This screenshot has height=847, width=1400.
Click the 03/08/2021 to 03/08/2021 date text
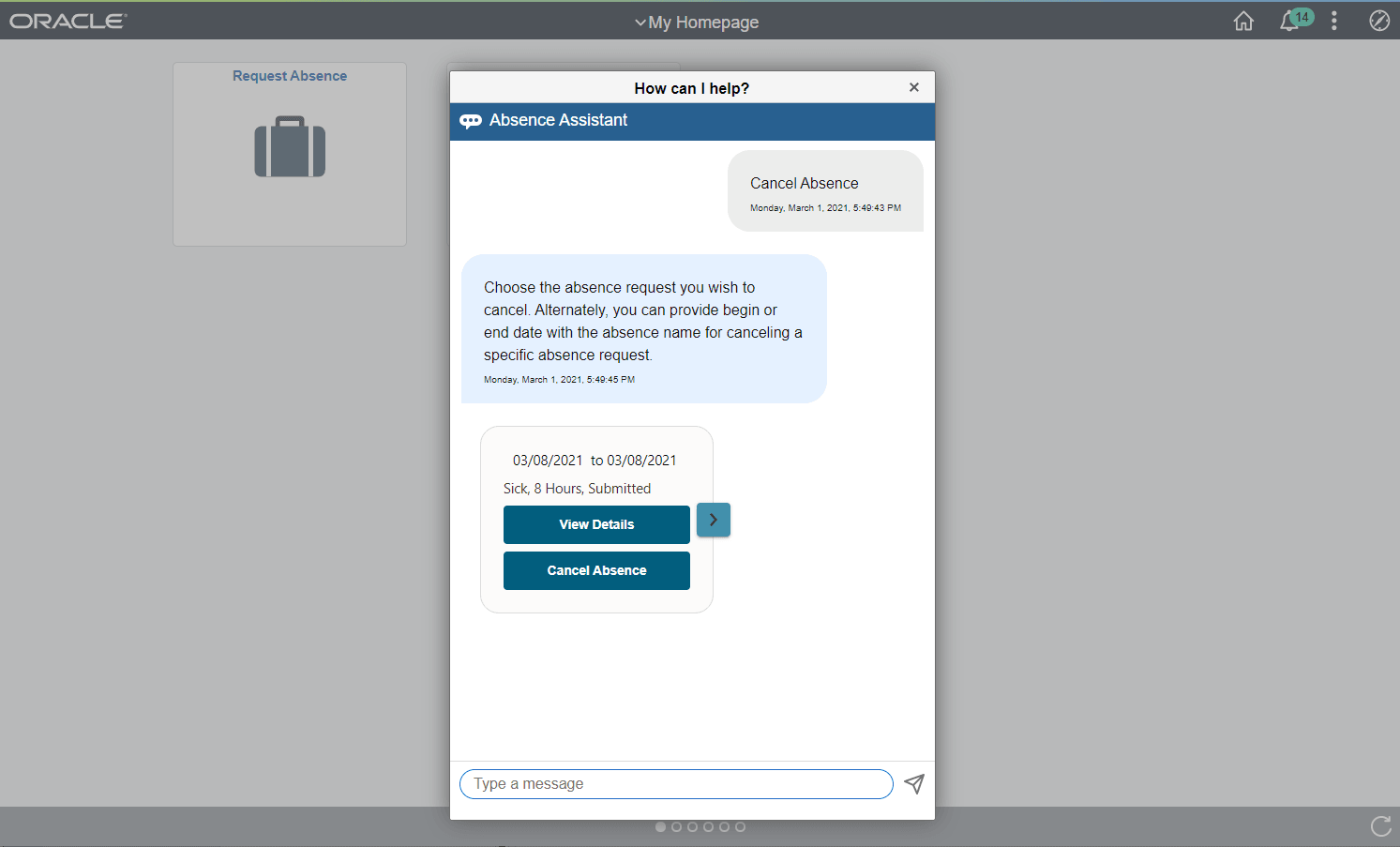(x=595, y=461)
